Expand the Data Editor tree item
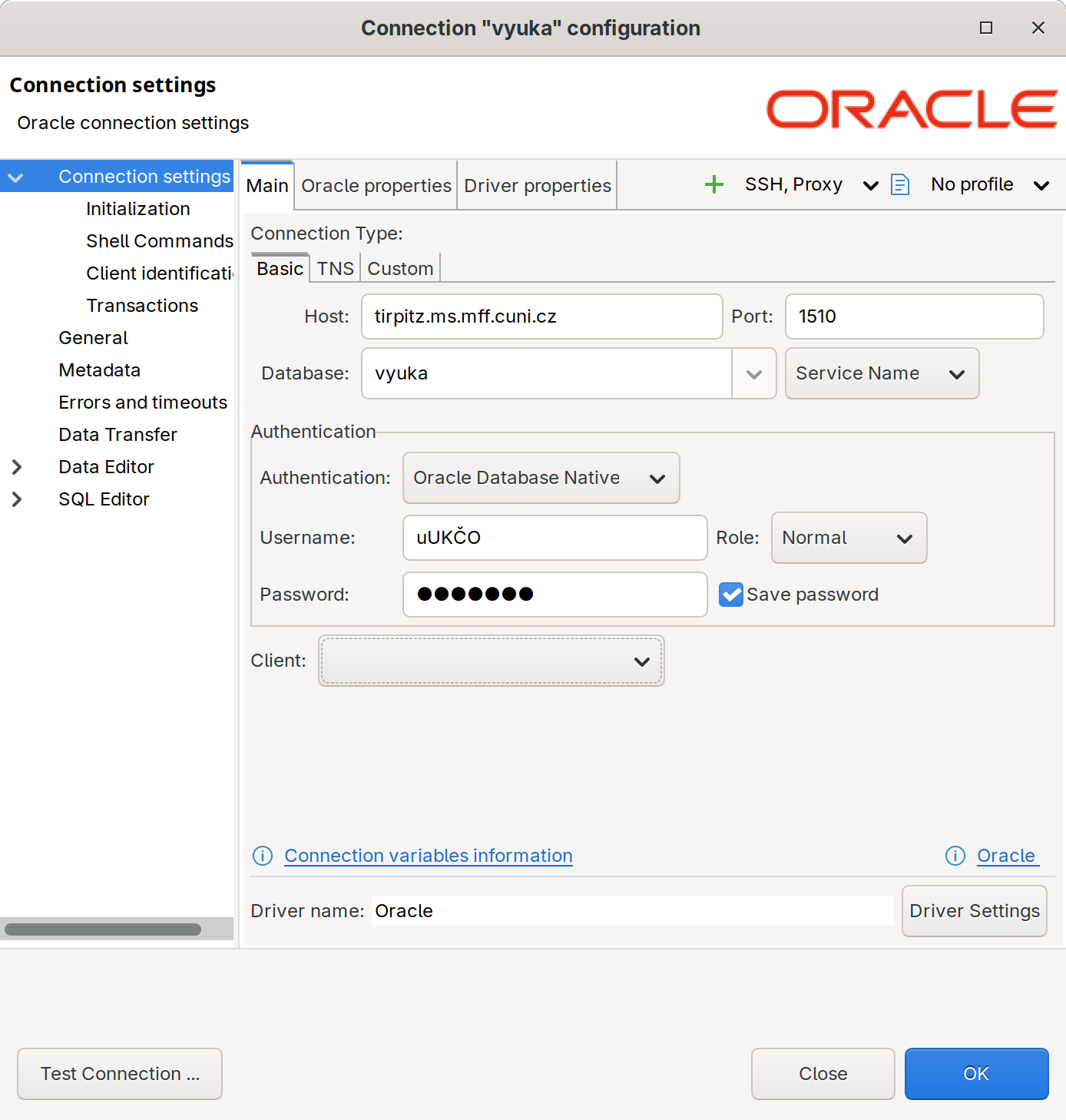This screenshot has height=1120, width=1066. pyautogui.click(x=15, y=466)
